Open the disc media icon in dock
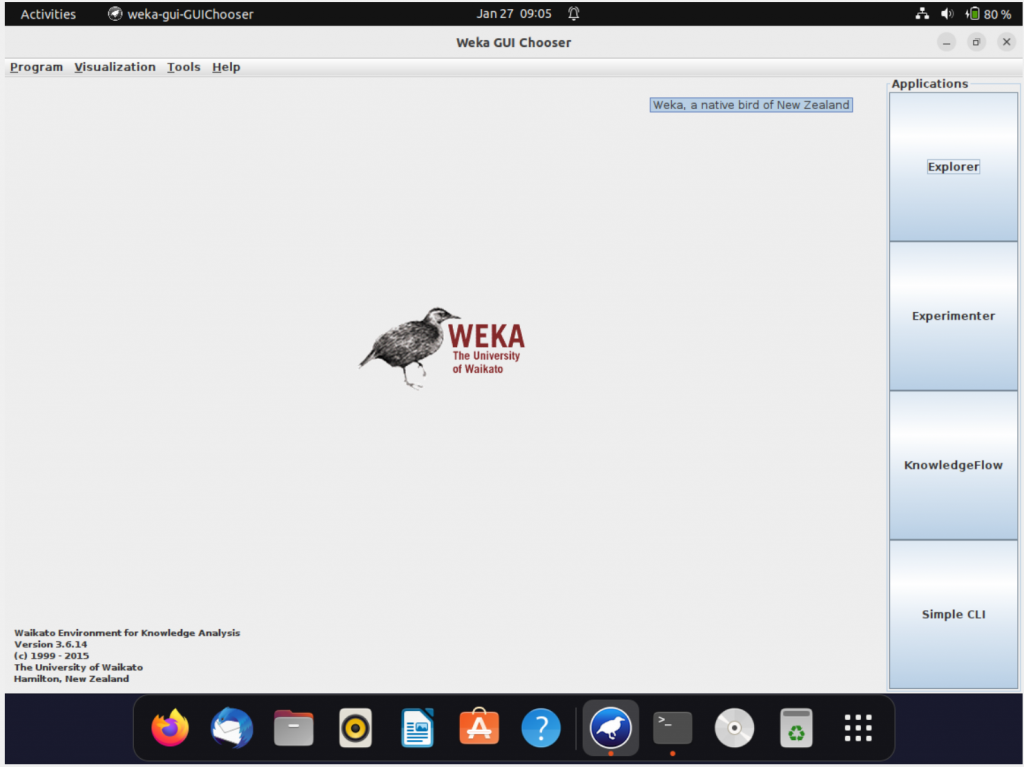Image resolution: width=1024 pixels, height=767 pixels. [x=734, y=727]
